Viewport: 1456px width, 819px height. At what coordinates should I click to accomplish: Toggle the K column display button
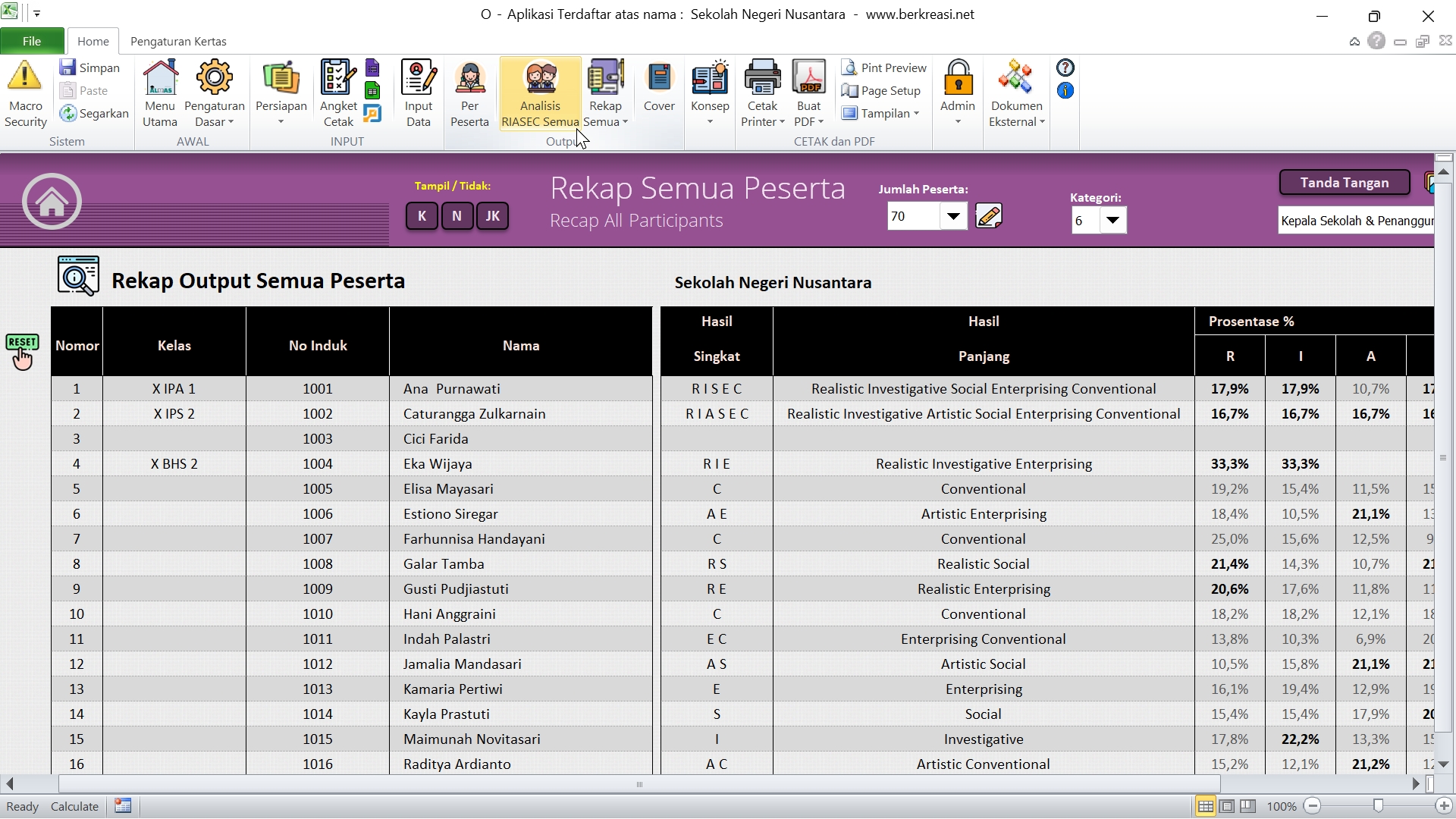pyautogui.click(x=422, y=216)
